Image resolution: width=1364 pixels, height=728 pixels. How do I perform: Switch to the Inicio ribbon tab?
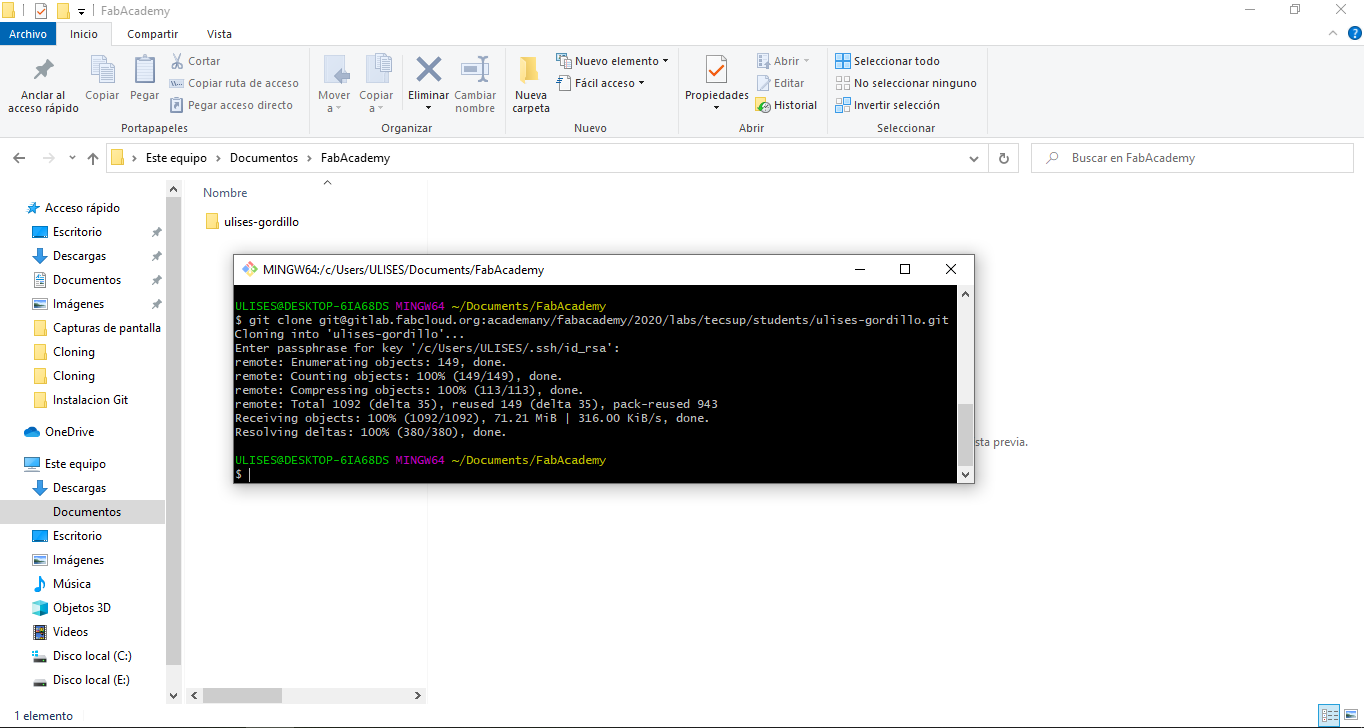point(84,34)
